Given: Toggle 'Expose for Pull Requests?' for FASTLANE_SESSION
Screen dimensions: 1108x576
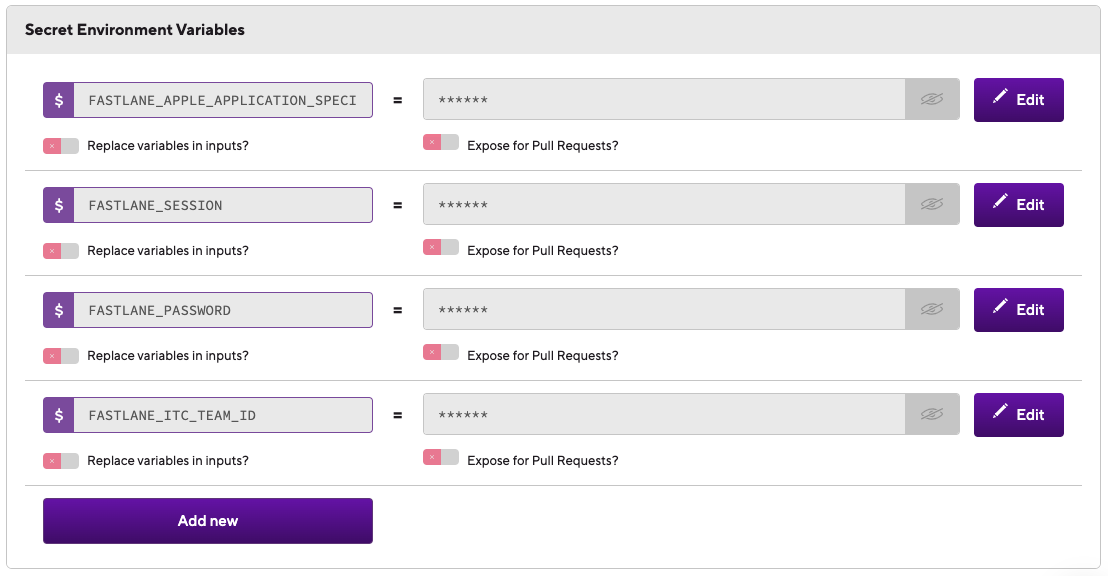Looking at the screenshot, I should click(440, 247).
